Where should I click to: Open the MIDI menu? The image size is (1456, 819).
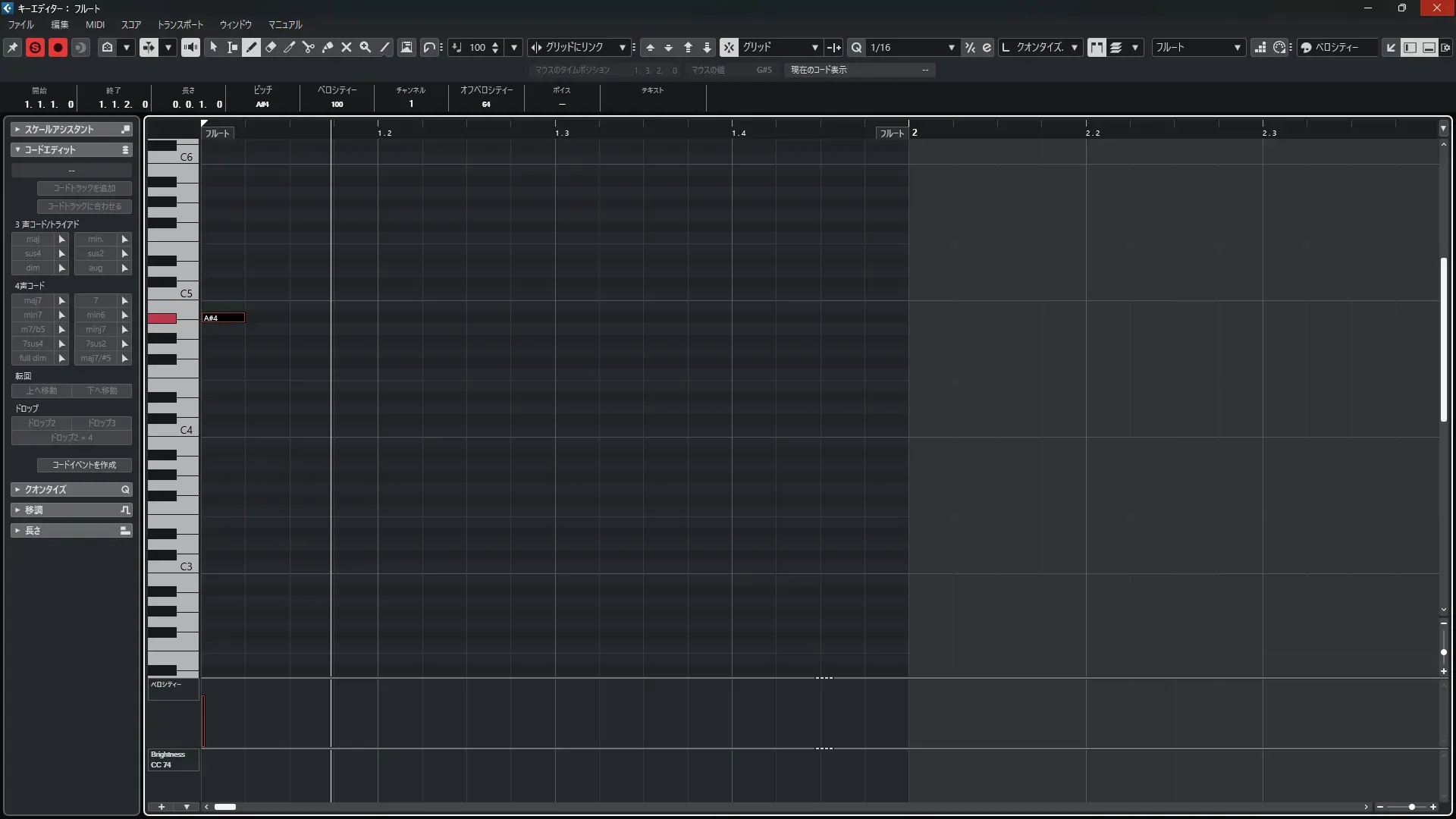tap(95, 24)
